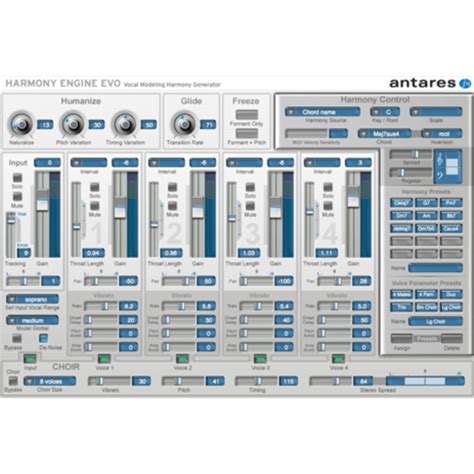Select the Sm Choir voice preset
This screenshot has height=474, width=474.
tap(426, 307)
